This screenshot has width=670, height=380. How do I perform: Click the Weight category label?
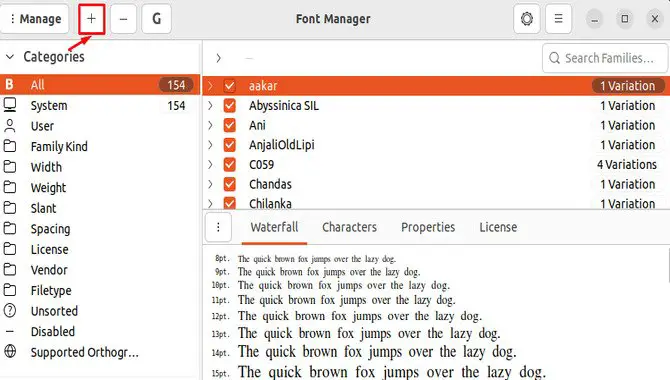48,188
